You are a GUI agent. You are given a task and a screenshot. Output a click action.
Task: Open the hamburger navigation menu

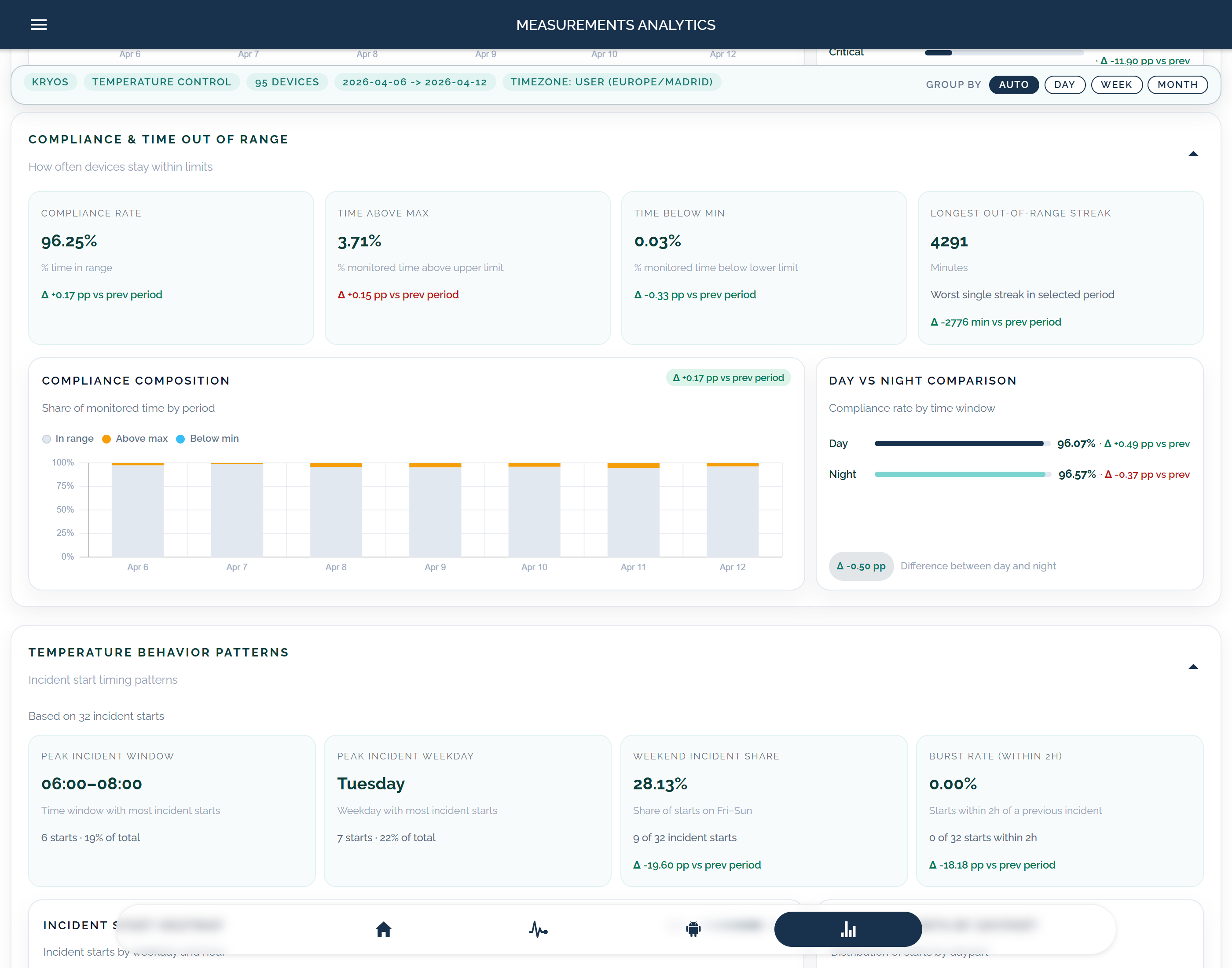39,24
